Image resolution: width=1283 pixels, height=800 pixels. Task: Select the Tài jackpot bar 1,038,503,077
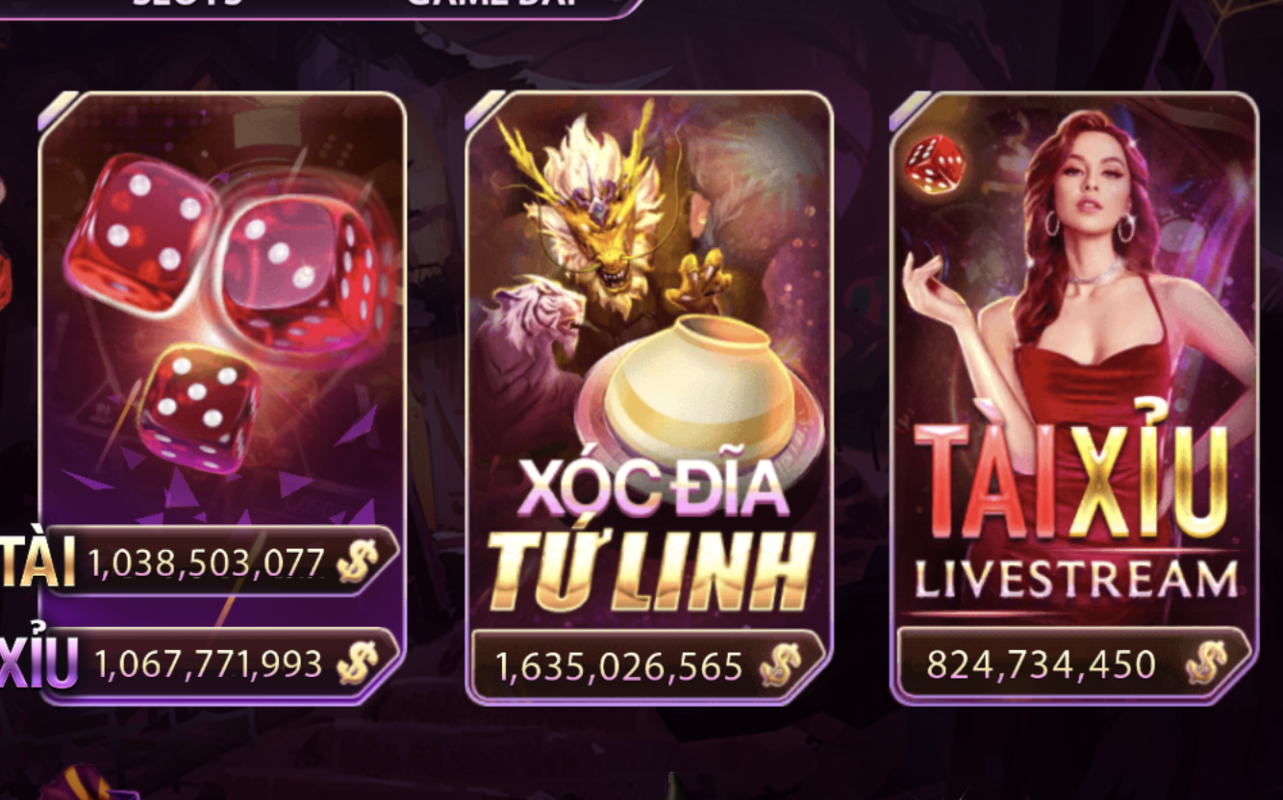point(222,563)
